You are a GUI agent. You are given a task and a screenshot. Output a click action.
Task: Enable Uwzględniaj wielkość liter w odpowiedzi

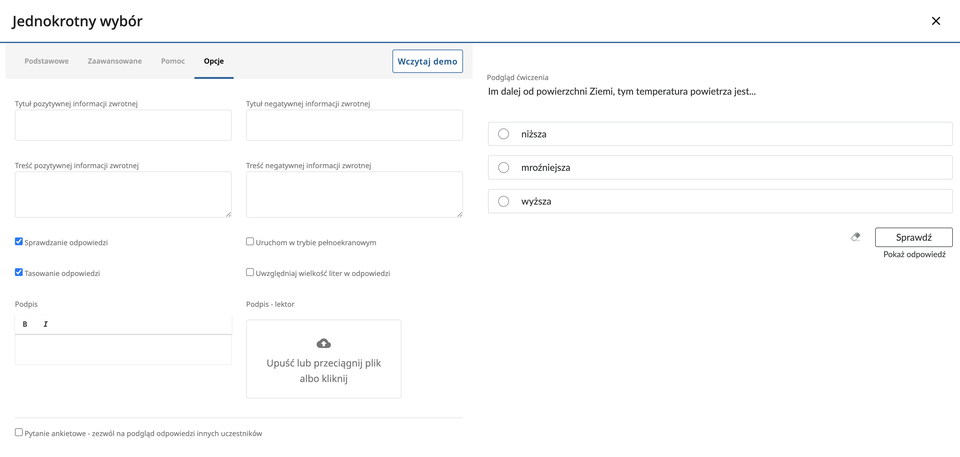point(250,272)
